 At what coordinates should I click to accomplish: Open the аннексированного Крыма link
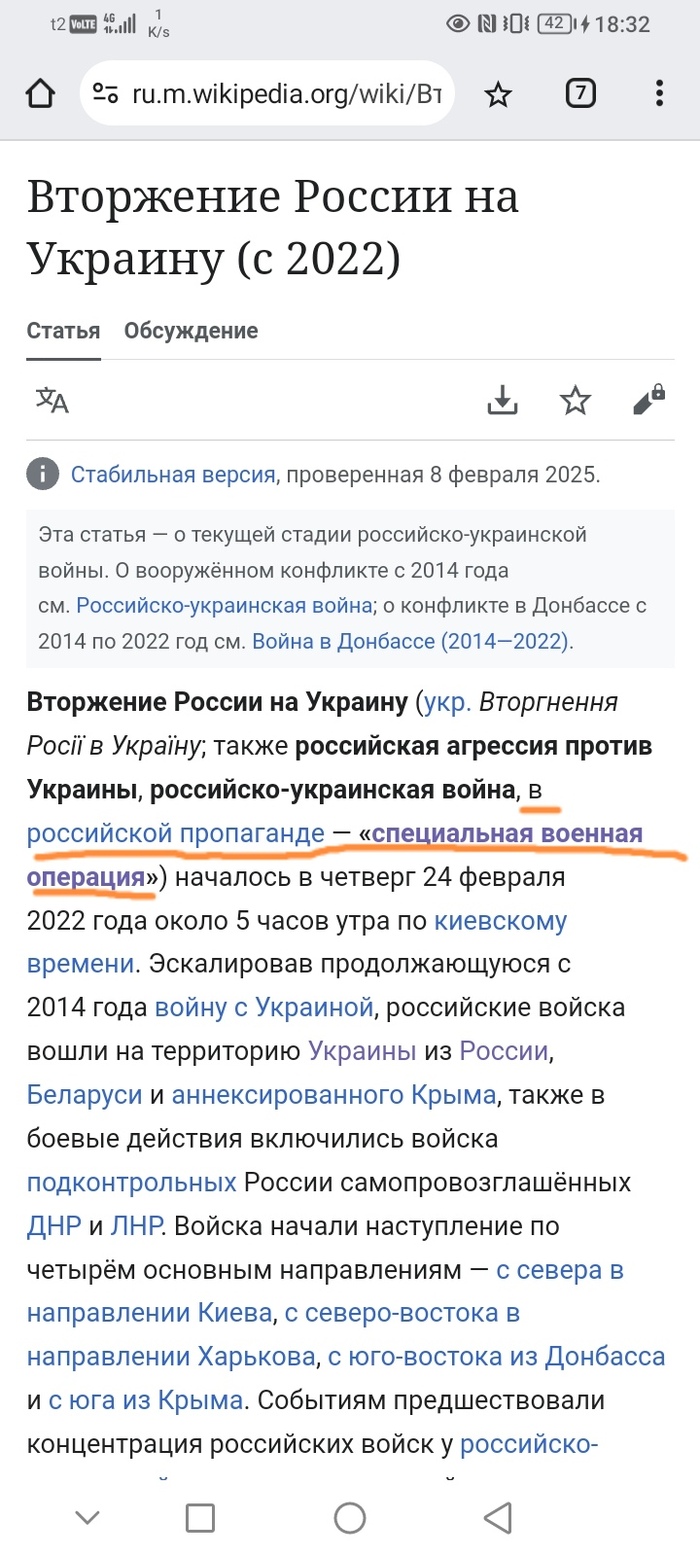click(x=333, y=1095)
